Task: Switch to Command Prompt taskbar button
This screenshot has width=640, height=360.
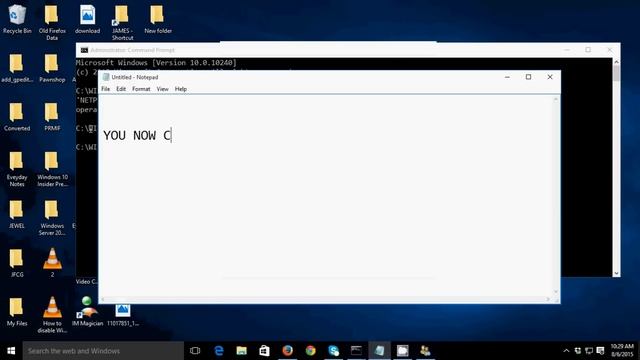Action: (x=356, y=351)
